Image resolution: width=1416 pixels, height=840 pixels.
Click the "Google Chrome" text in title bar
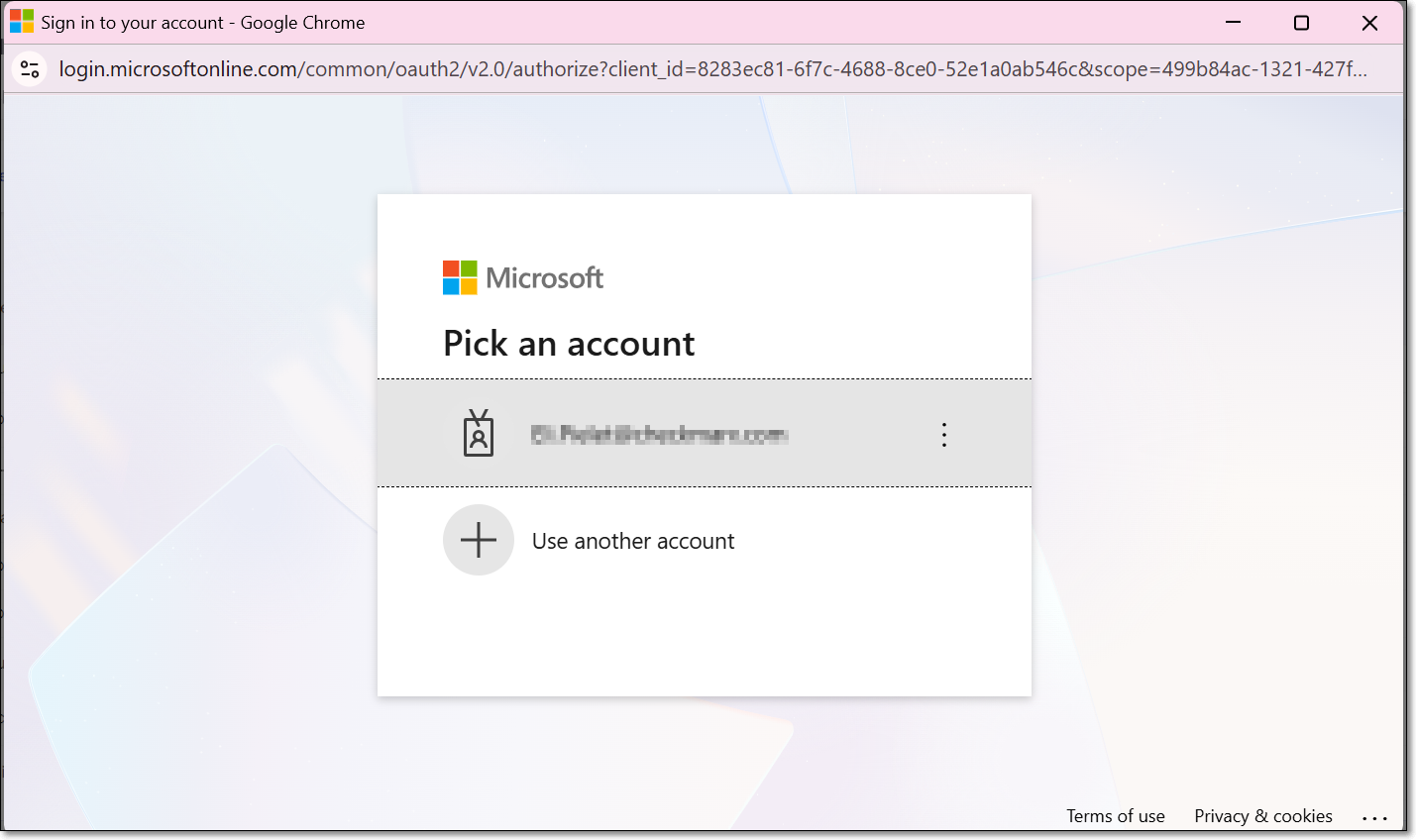[302, 23]
